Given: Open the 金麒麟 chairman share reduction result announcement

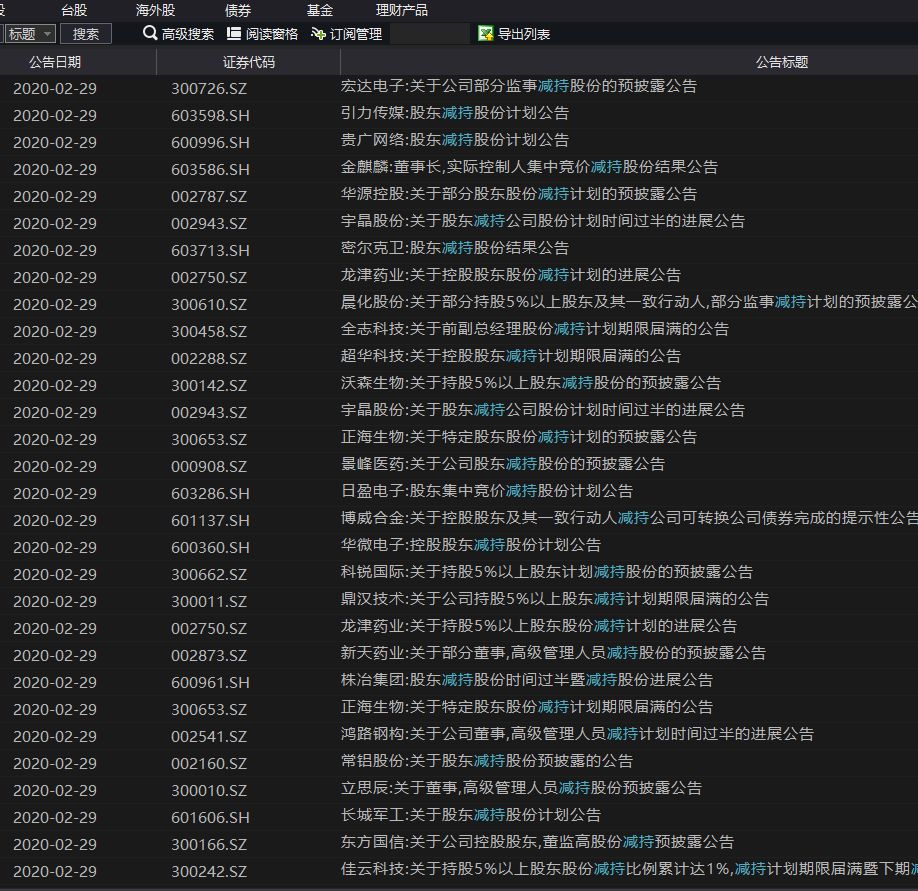Looking at the screenshot, I should pyautogui.click(x=529, y=167).
